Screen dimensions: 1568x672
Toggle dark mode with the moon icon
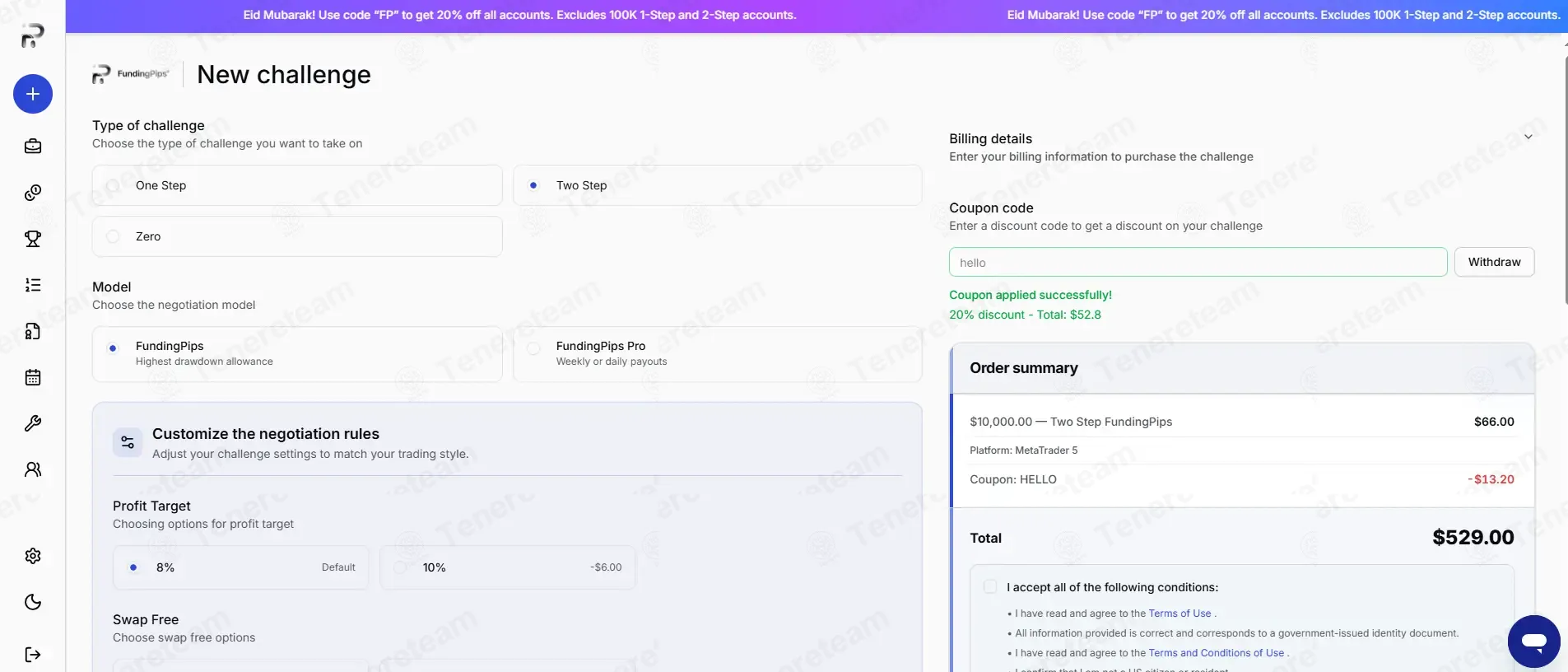coord(33,602)
